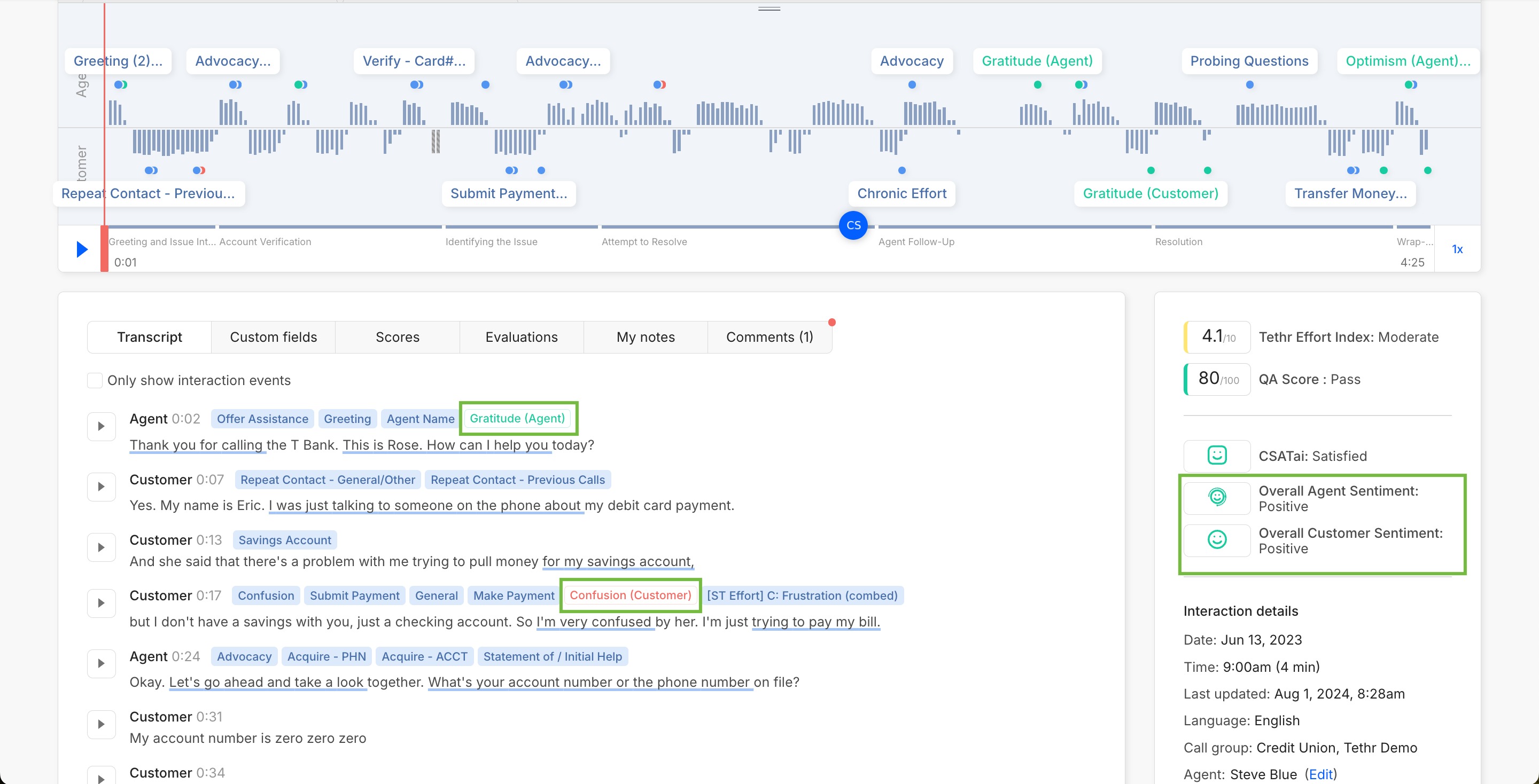Play the Customer 0:31 transcript segment

pyautogui.click(x=101, y=724)
